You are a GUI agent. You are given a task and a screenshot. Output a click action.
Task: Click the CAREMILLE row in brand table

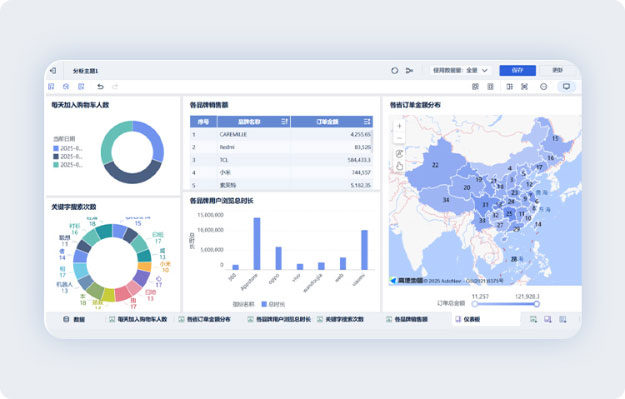coord(281,134)
